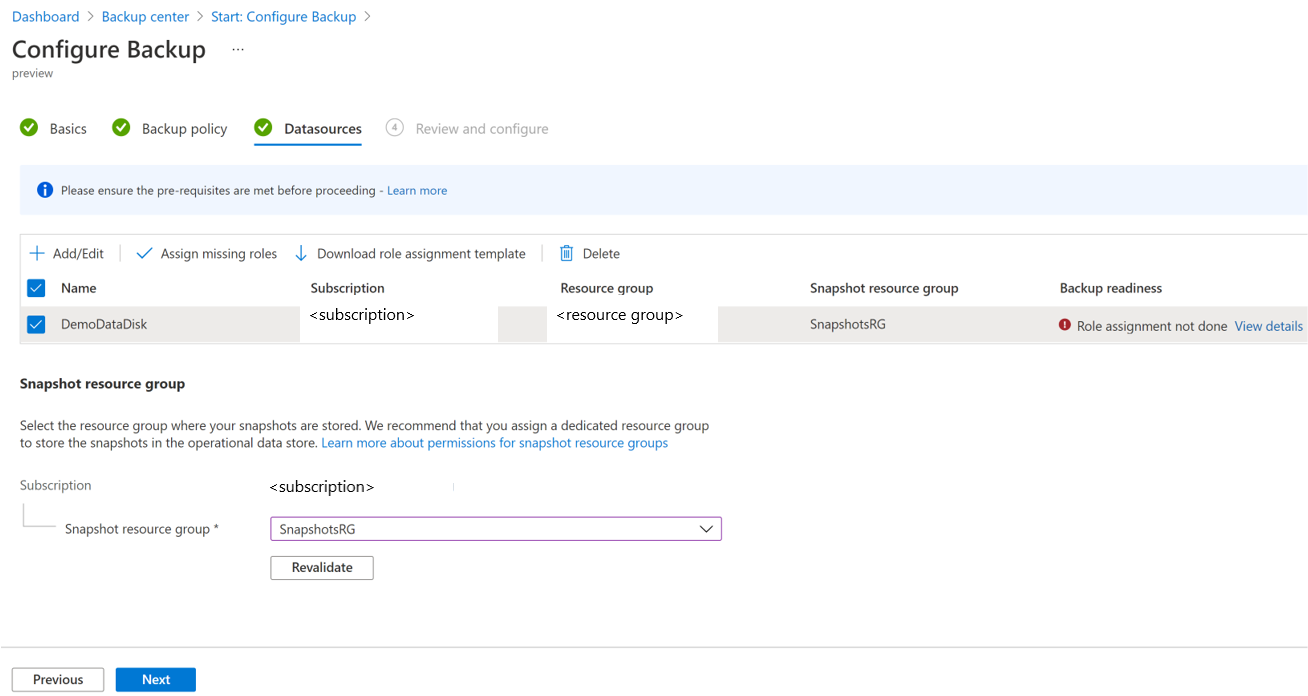Click the Next button

(156, 680)
